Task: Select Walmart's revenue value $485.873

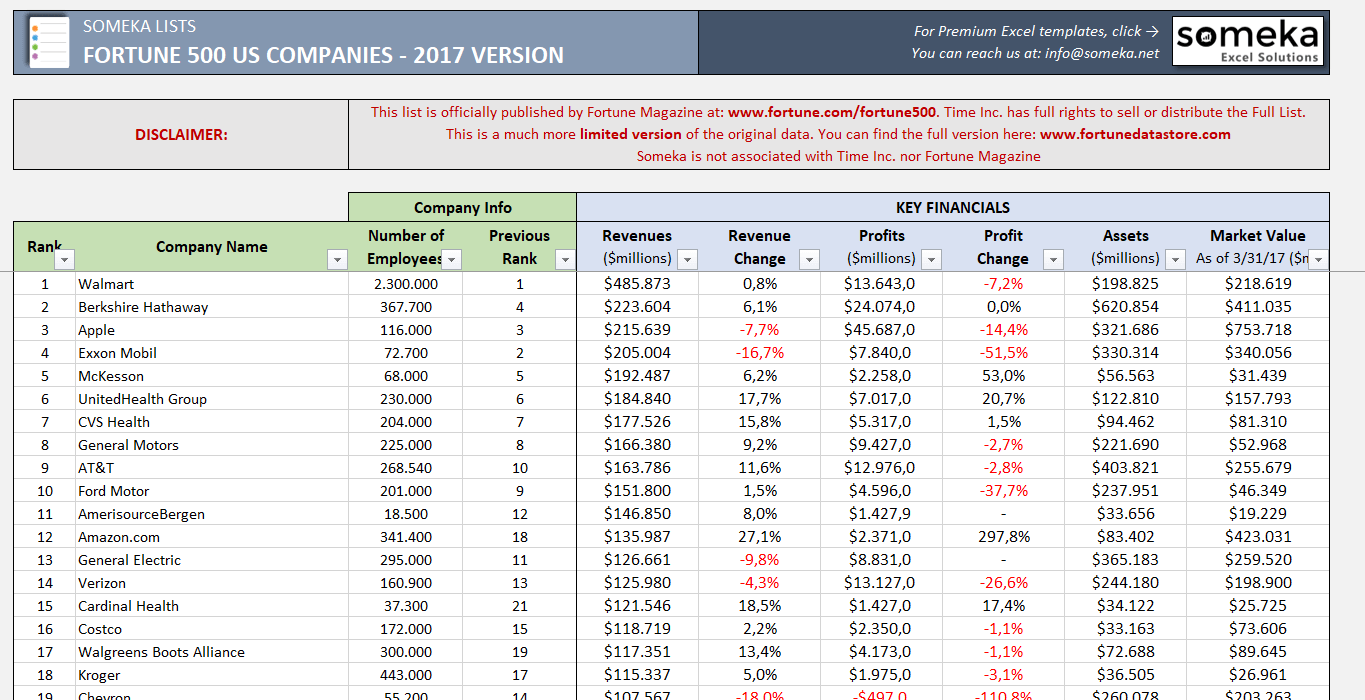Action: pyautogui.click(x=638, y=284)
